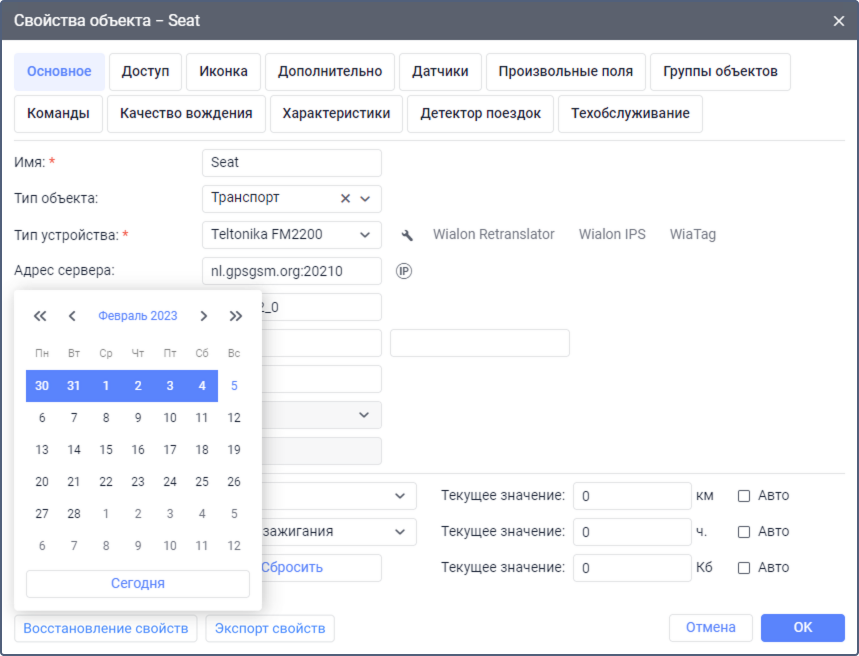Go to previous month in calendar
Viewport: 859px width, 656px height.
(x=72, y=316)
